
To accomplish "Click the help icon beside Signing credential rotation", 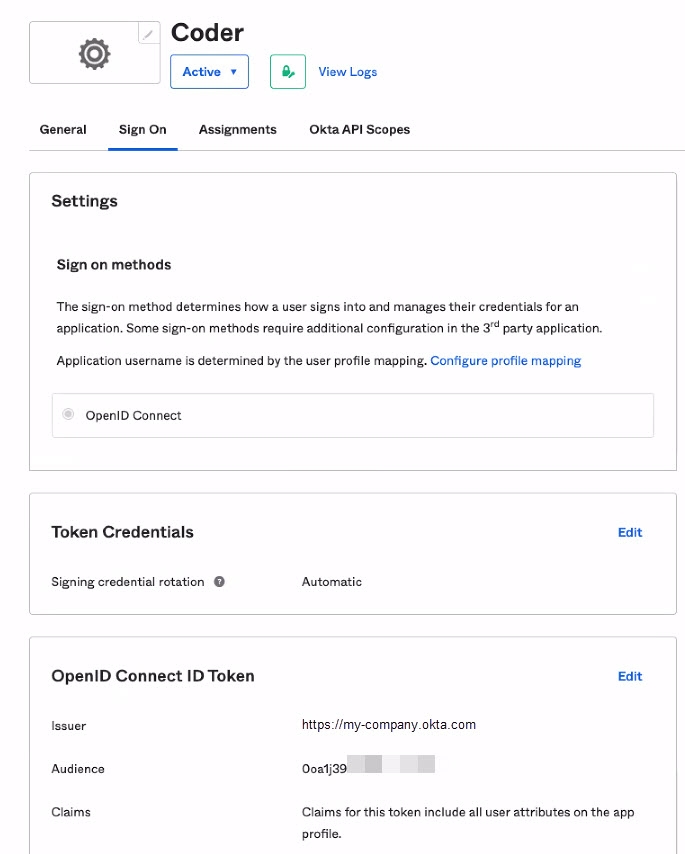I will (x=219, y=582).
